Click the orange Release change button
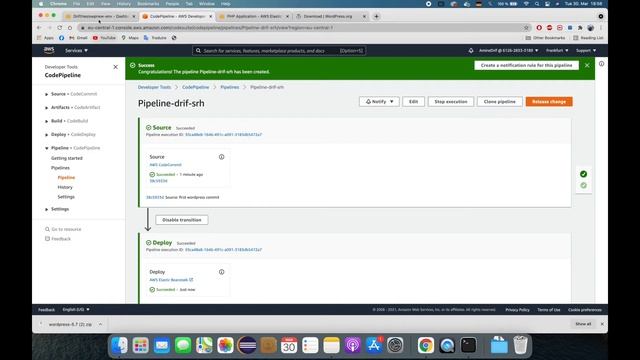The width and height of the screenshot is (640, 360). 549,102
